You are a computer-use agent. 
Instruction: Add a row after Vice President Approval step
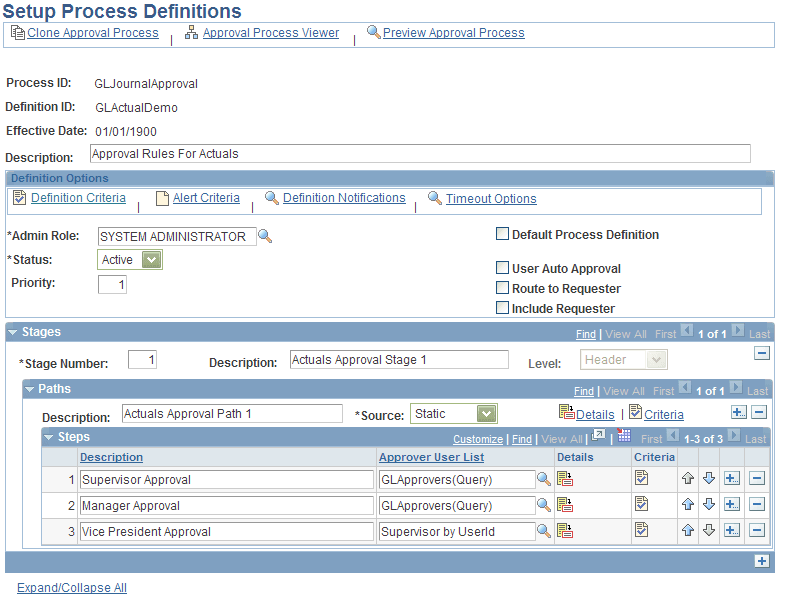point(732,530)
